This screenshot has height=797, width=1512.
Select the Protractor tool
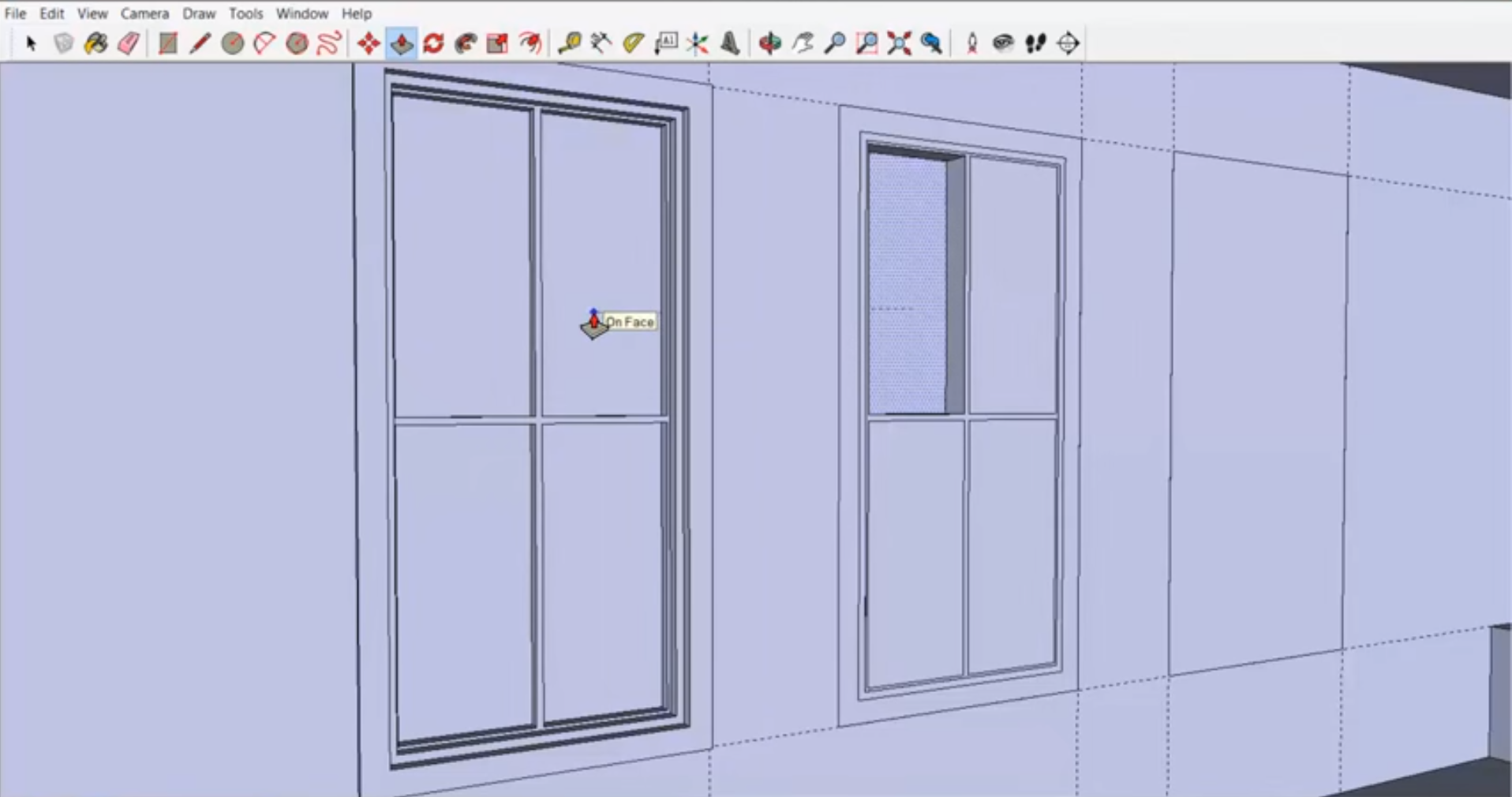pyautogui.click(x=633, y=43)
